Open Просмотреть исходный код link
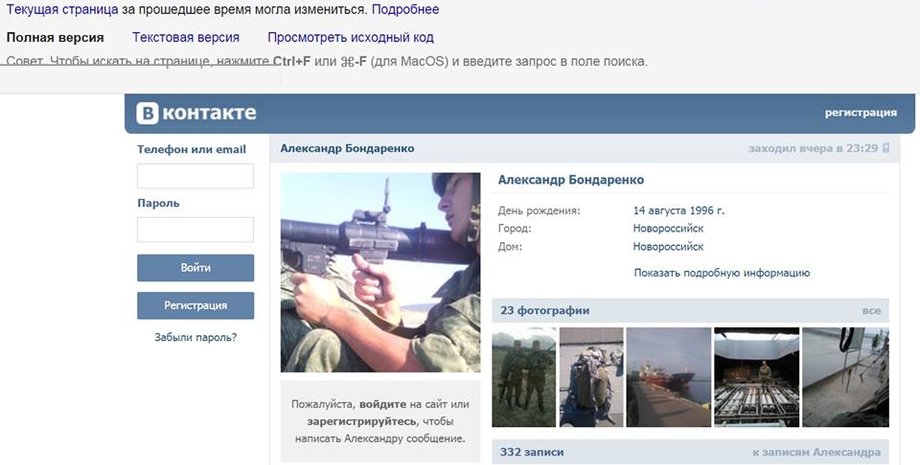The height and width of the screenshot is (465, 920). [x=350, y=37]
